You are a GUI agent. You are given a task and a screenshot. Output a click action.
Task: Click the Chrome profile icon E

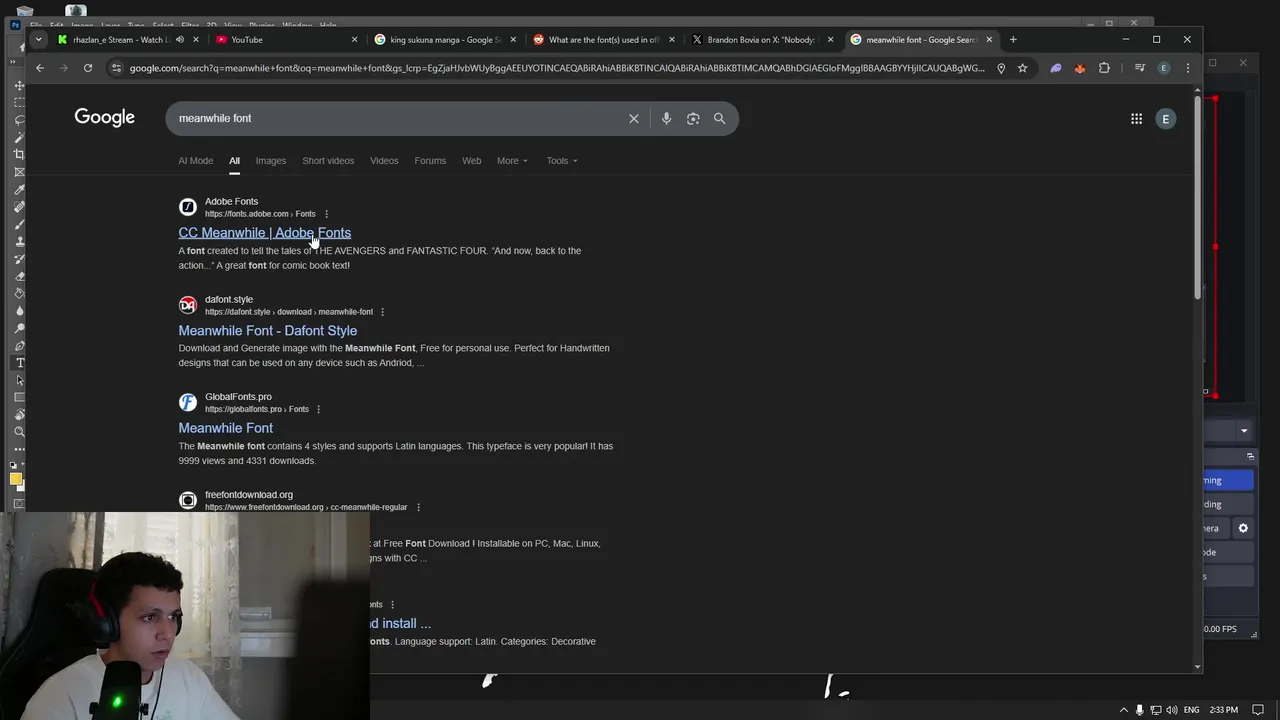pyautogui.click(x=1163, y=68)
